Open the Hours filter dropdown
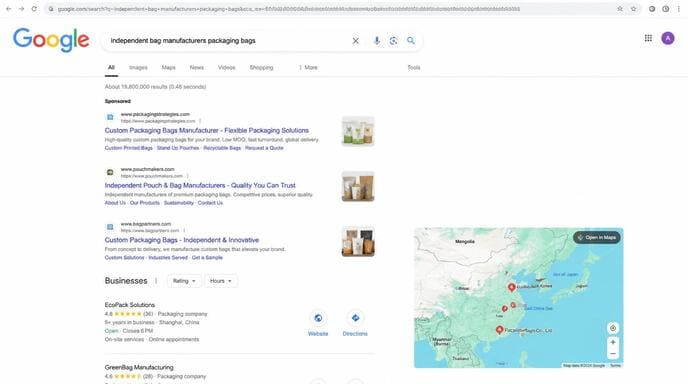 pyautogui.click(x=221, y=281)
